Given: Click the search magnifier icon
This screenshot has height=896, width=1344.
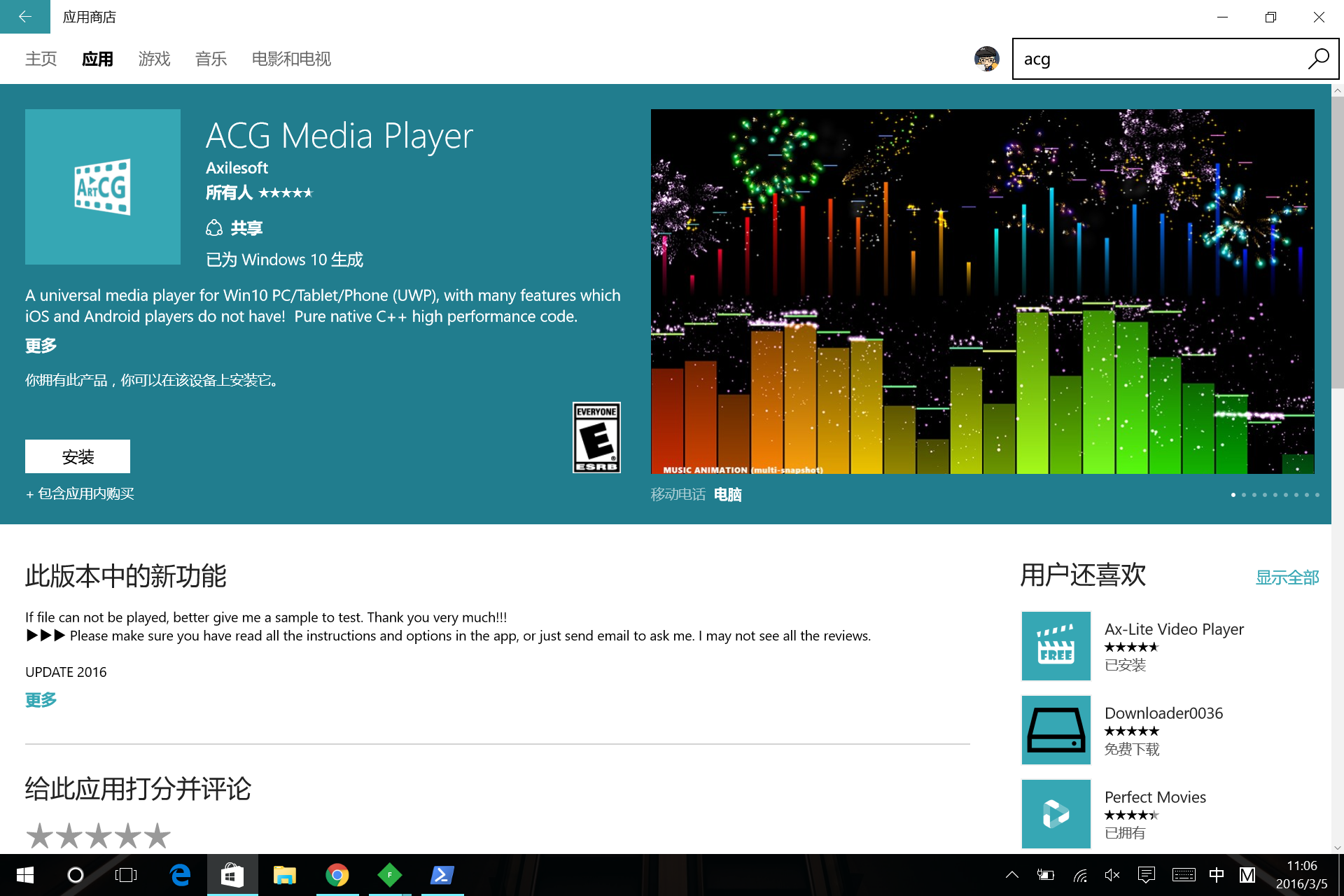Looking at the screenshot, I should click(x=1318, y=59).
